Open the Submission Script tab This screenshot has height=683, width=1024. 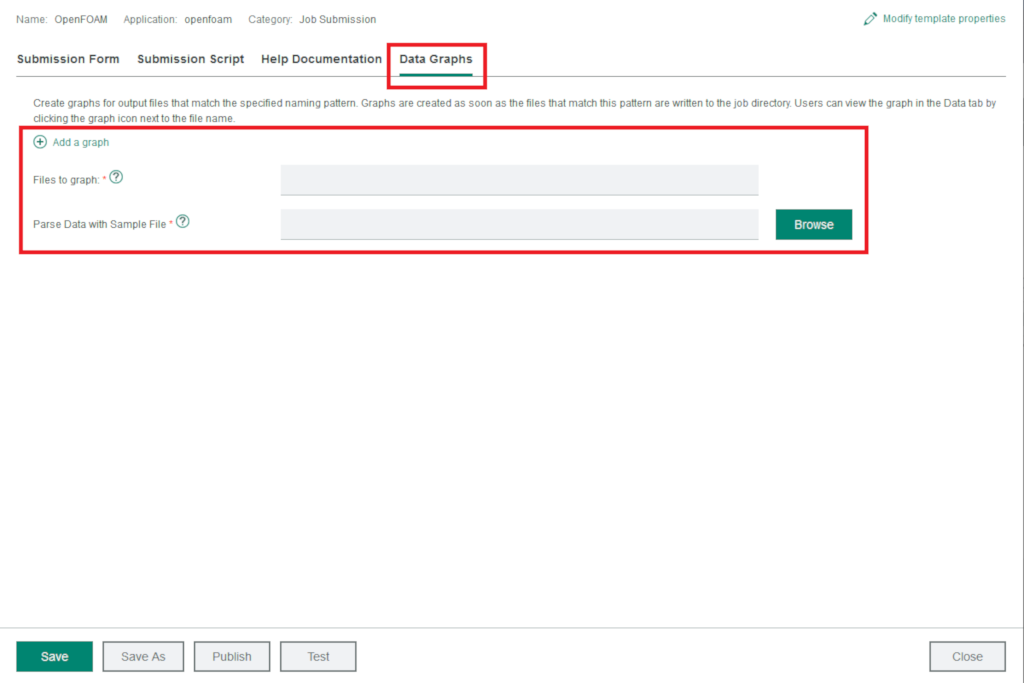[x=191, y=59]
